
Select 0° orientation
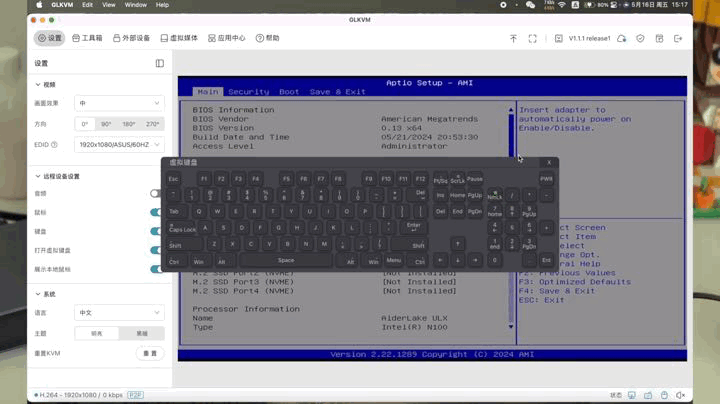point(85,124)
